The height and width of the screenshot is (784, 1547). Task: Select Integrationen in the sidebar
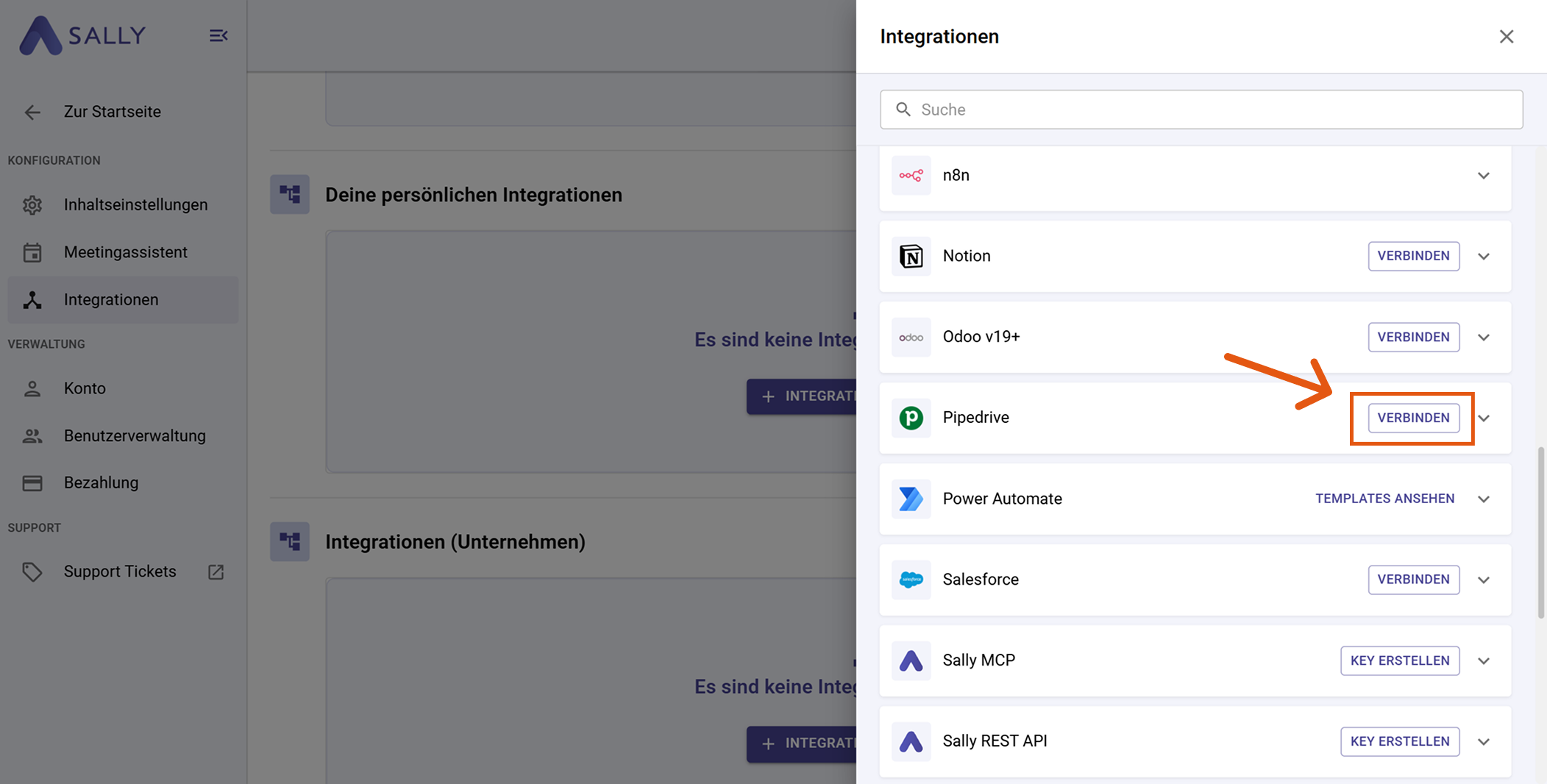(x=123, y=299)
